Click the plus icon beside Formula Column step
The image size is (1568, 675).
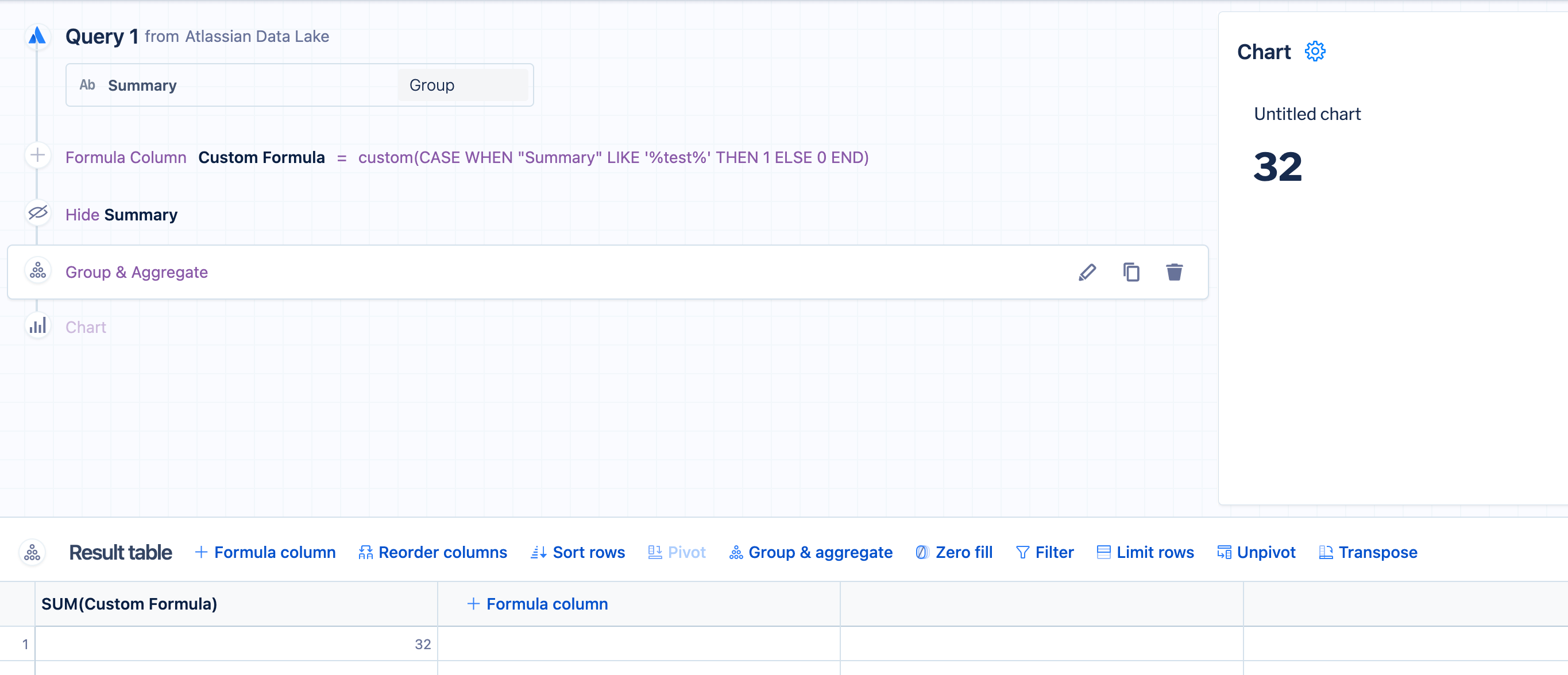click(38, 156)
